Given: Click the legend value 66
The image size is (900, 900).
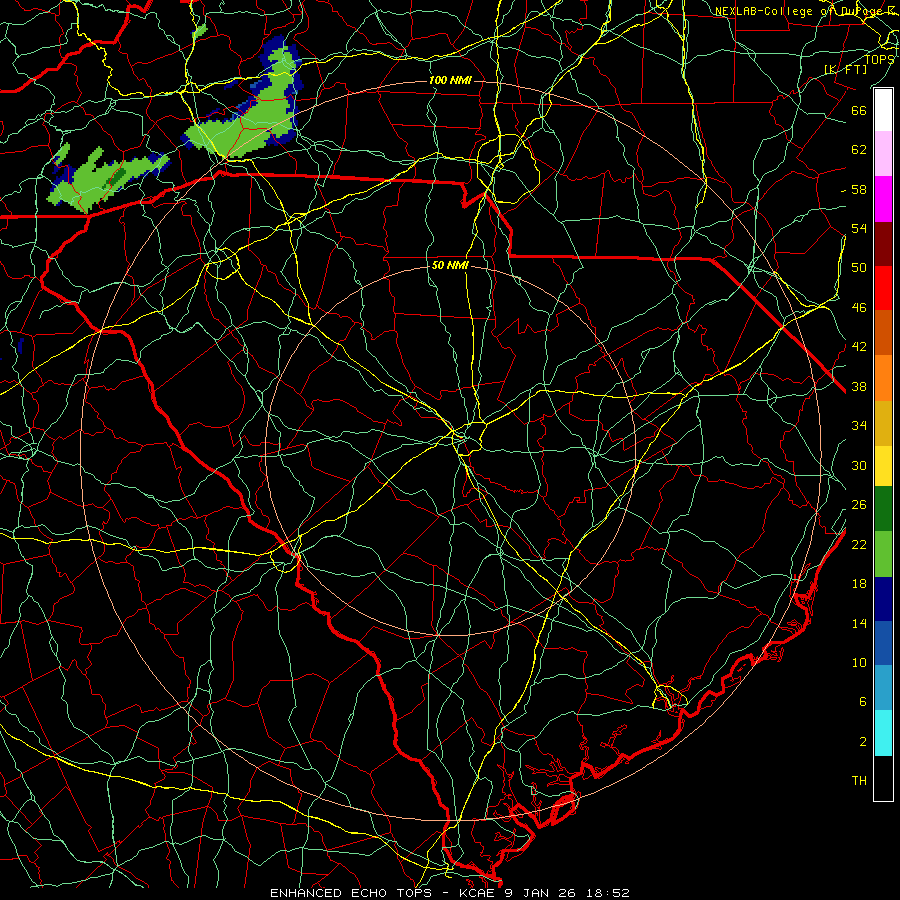Looking at the screenshot, I should tap(859, 110).
